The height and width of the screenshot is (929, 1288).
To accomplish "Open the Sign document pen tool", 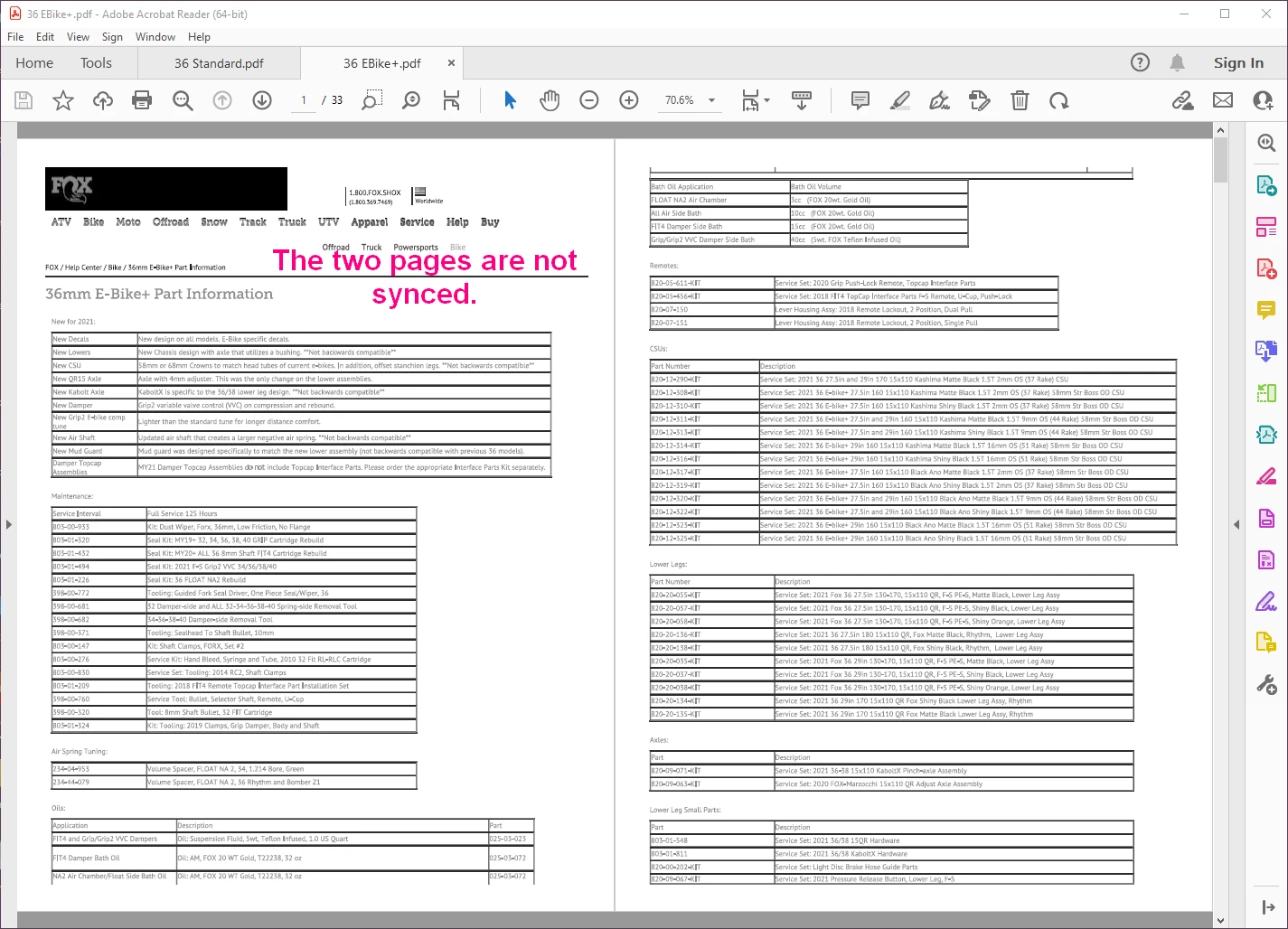I will (x=940, y=100).
